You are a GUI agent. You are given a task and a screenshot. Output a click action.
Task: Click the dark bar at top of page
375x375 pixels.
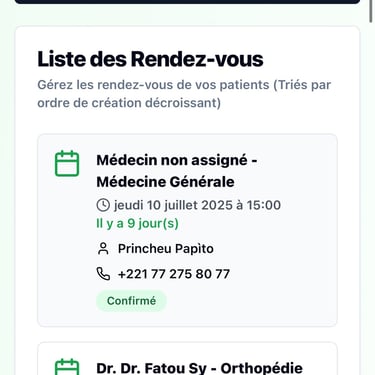(187, 2)
